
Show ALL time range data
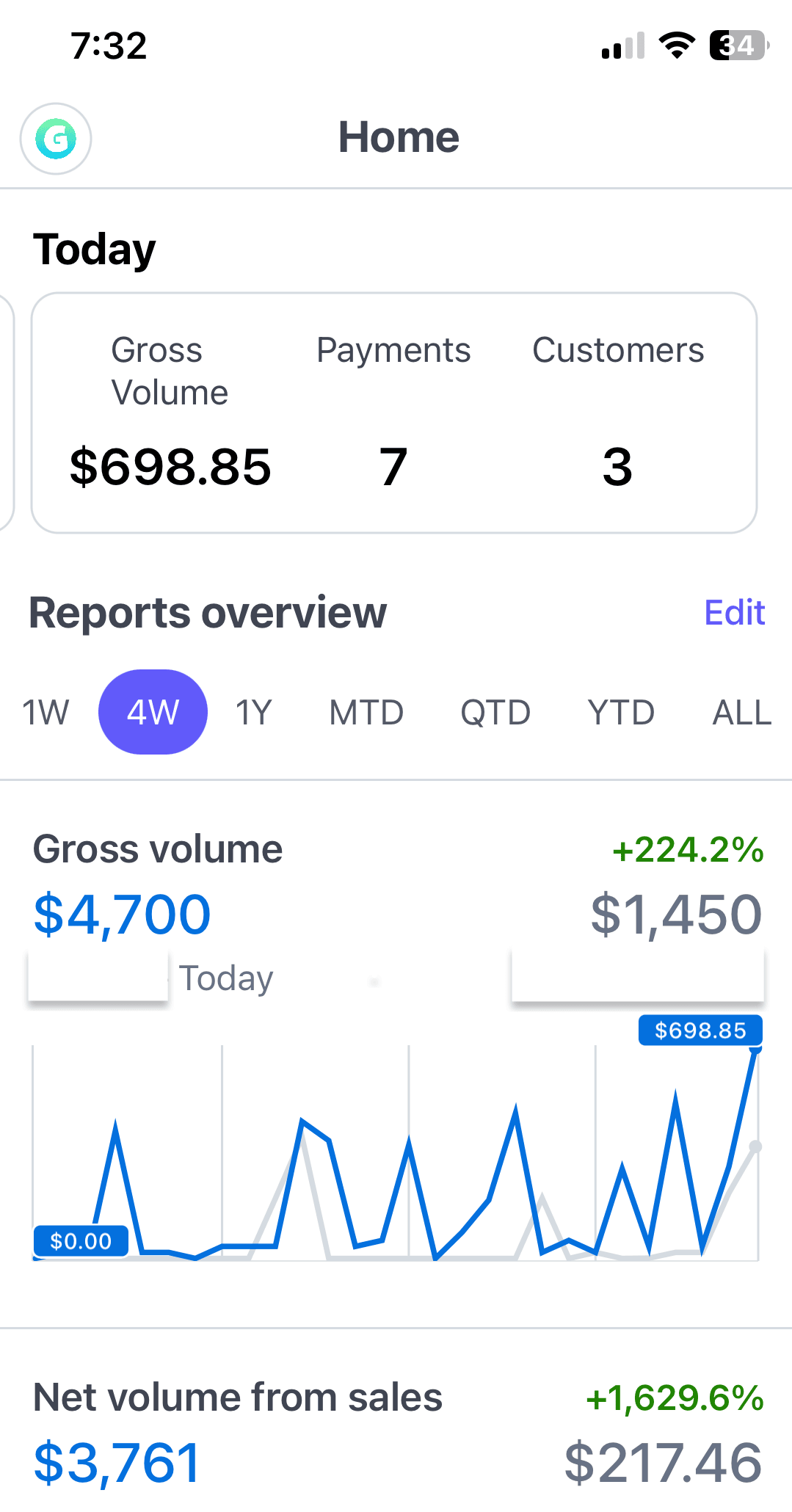pyautogui.click(x=741, y=712)
